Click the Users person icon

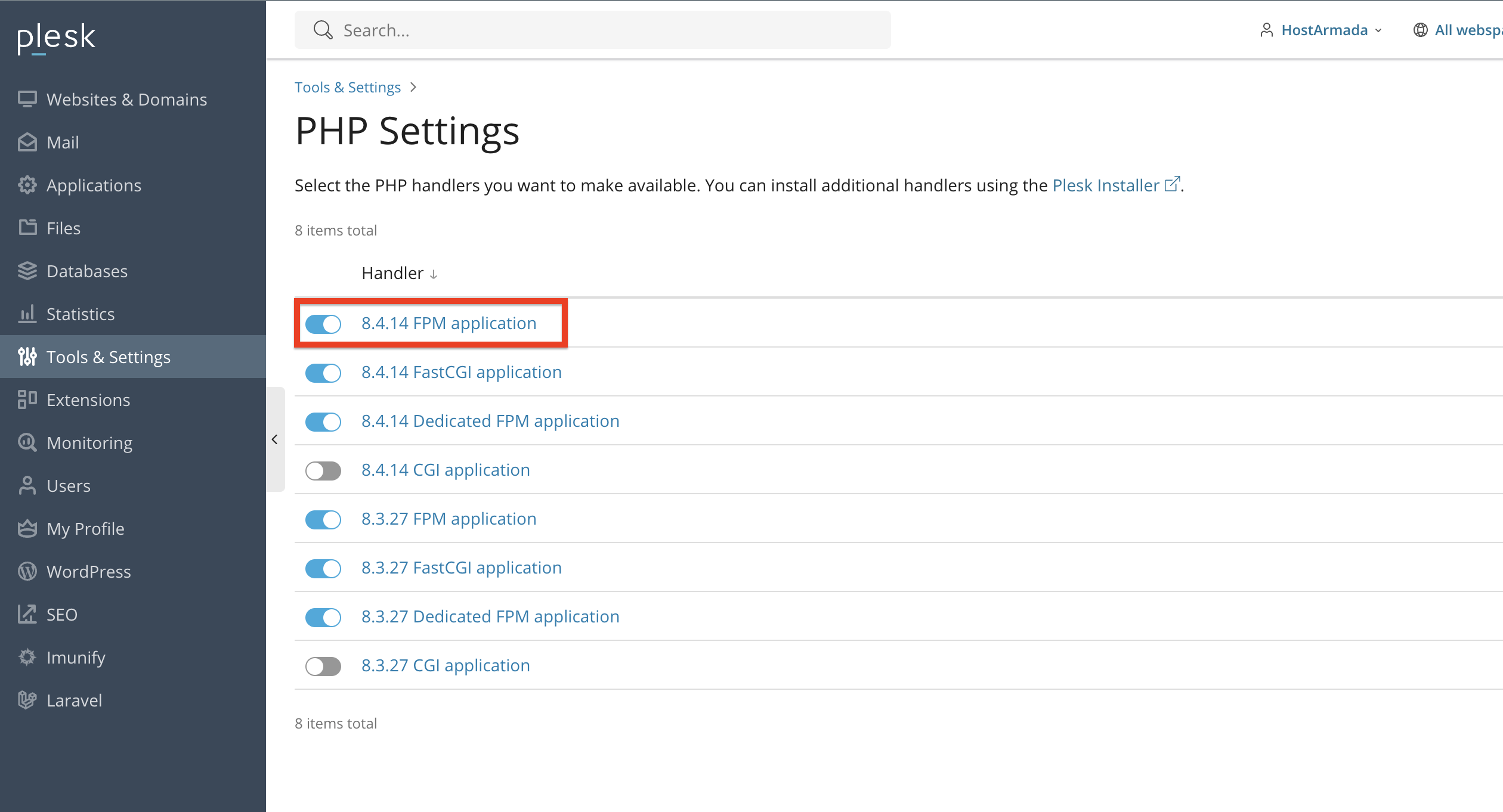click(x=27, y=485)
